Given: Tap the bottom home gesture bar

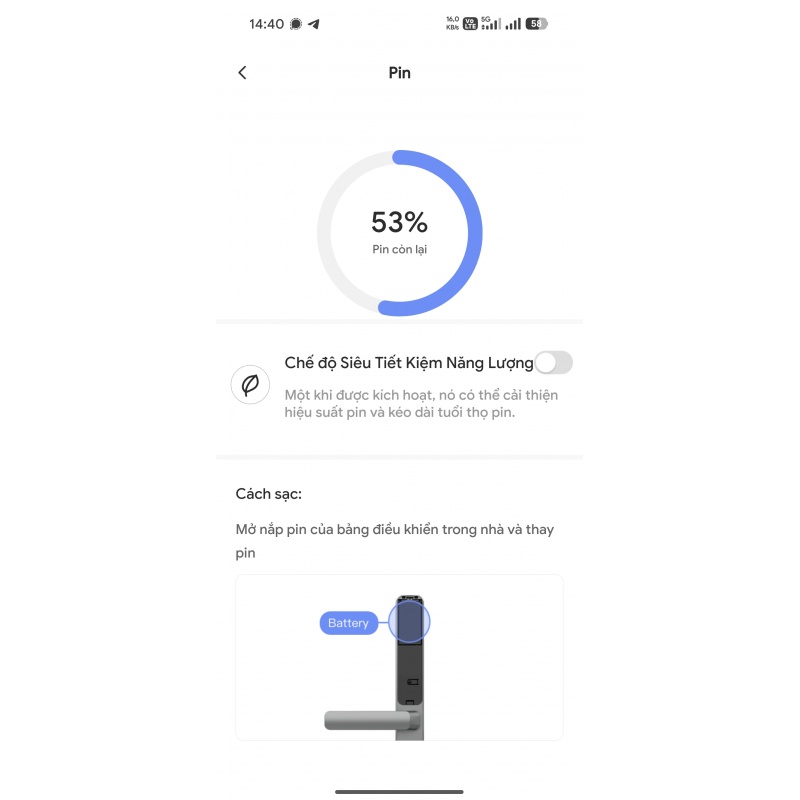Looking at the screenshot, I should 399,791.
